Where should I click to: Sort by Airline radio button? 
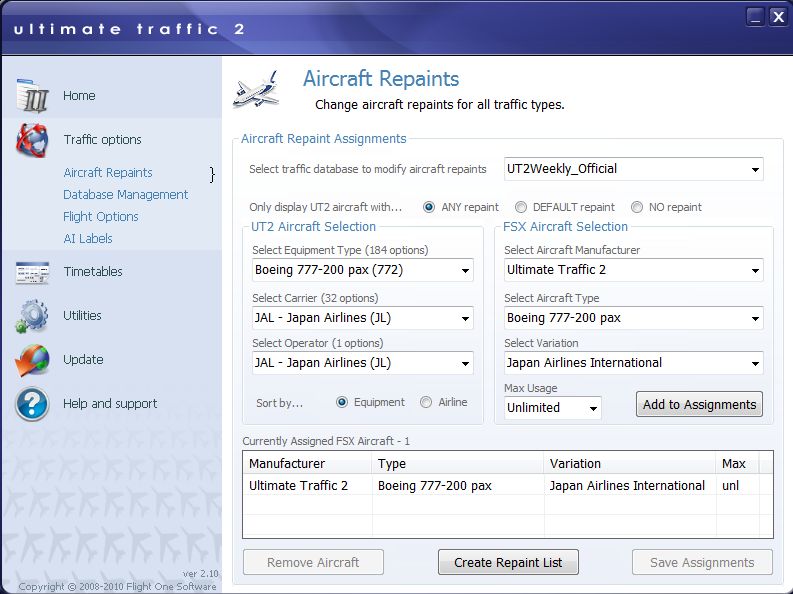tap(426, 402)
